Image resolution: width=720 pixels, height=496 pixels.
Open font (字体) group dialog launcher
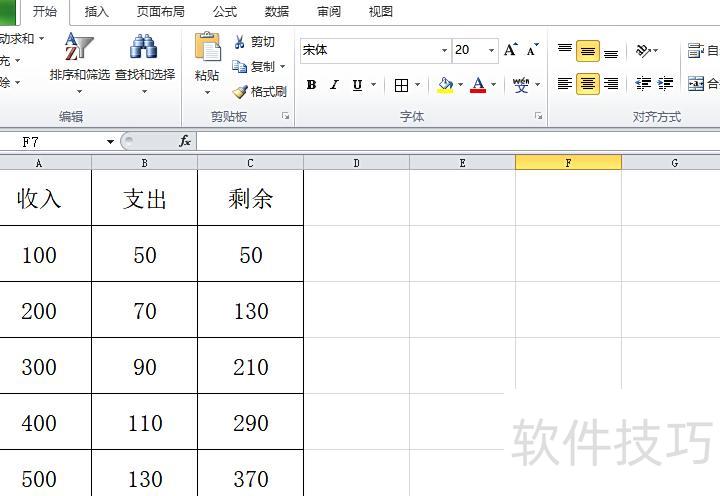pos(538,116)
